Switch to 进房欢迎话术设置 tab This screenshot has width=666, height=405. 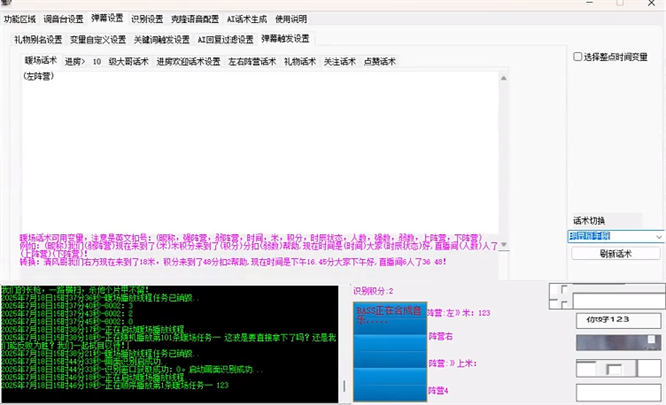(x=188, y=62)
